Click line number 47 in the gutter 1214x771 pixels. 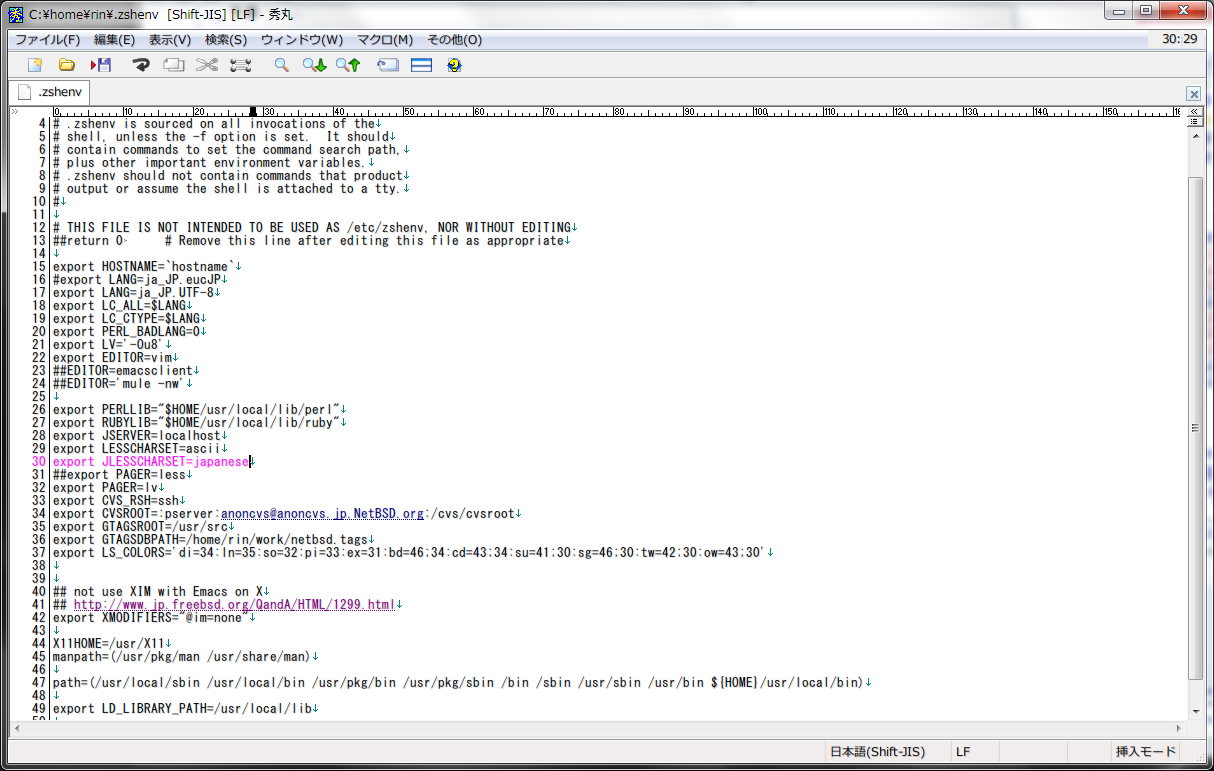tap(39, 682)
